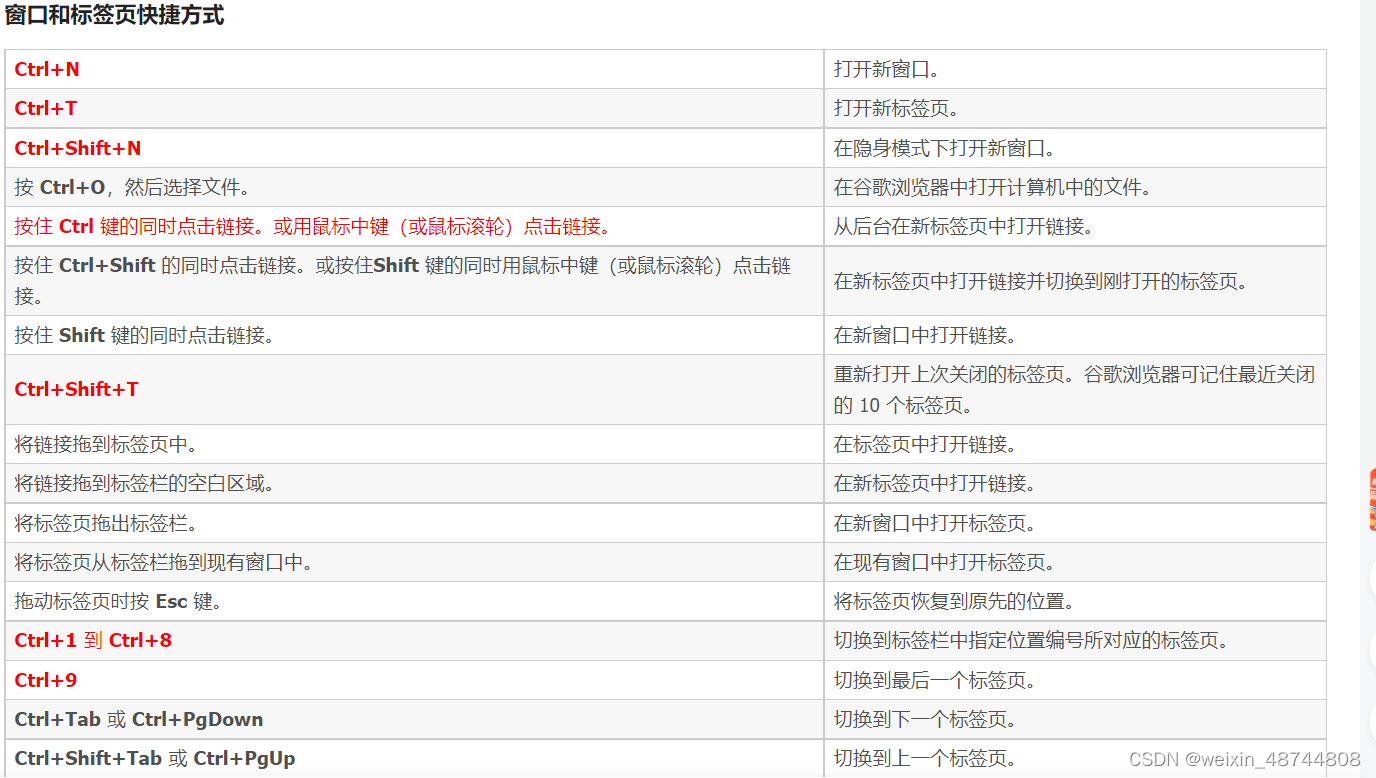
Task: Select the Ctrl+T shortcut cell
Action: pos(414,108)
